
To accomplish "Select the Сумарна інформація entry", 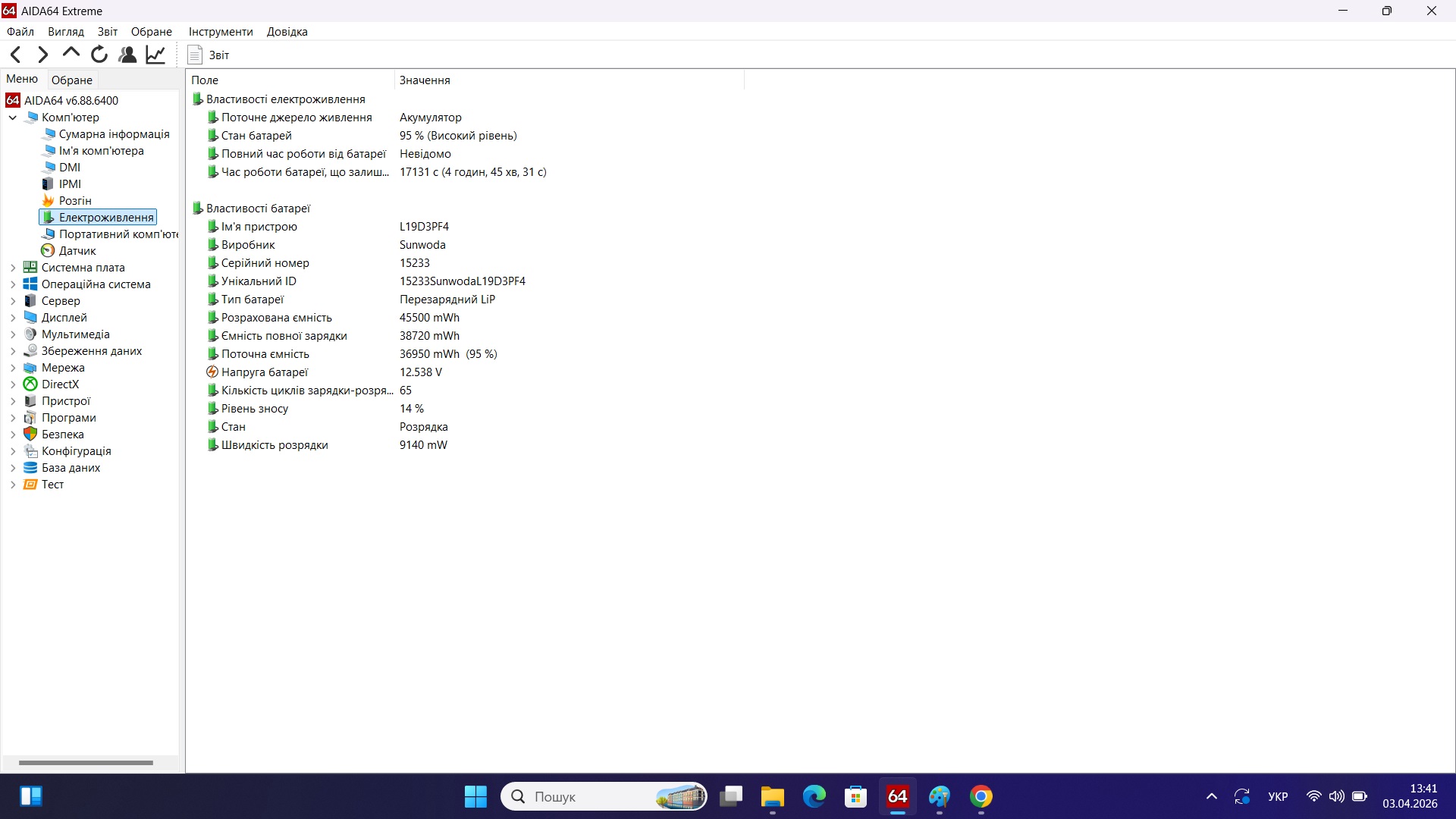I will tap(115, 133).
